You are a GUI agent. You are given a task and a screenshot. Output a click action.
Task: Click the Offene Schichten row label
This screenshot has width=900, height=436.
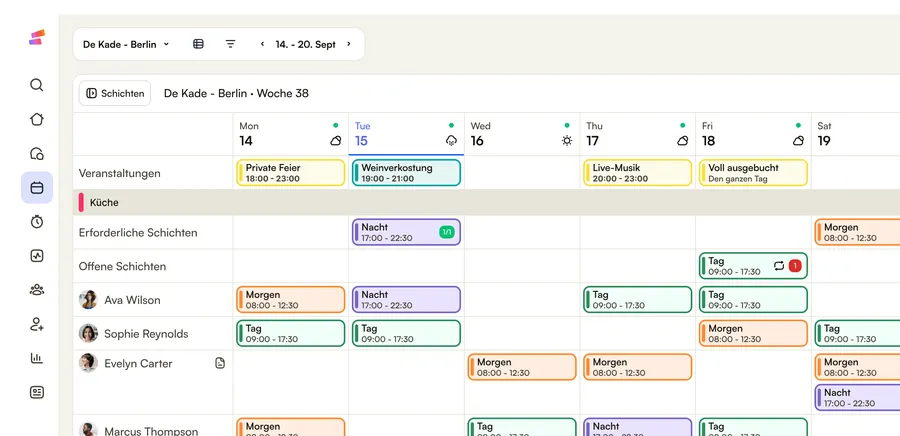[122, 266]
